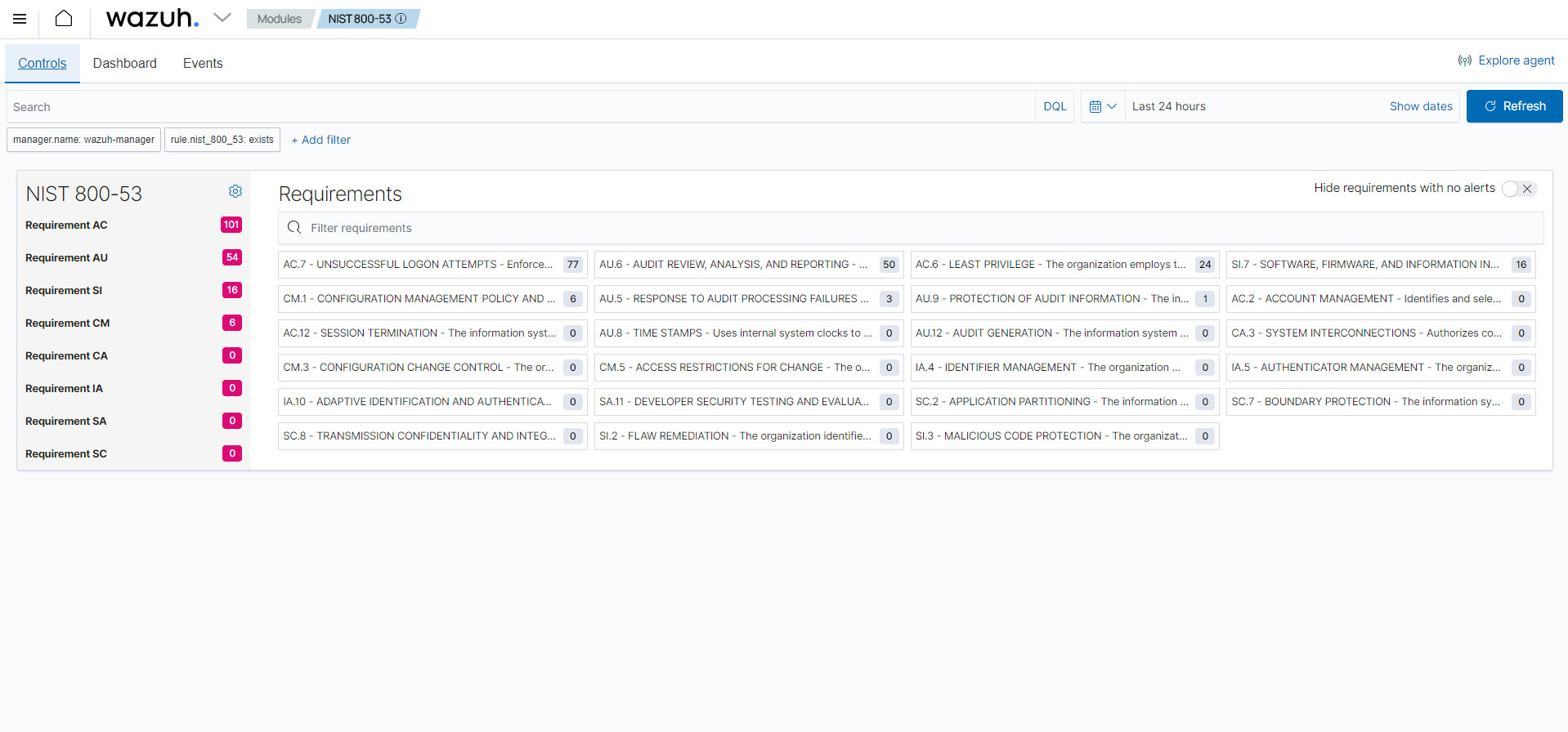Click the Wazuh logo
The height and width of the screenshot is (732, 1568).
click(x=152, y=18)
